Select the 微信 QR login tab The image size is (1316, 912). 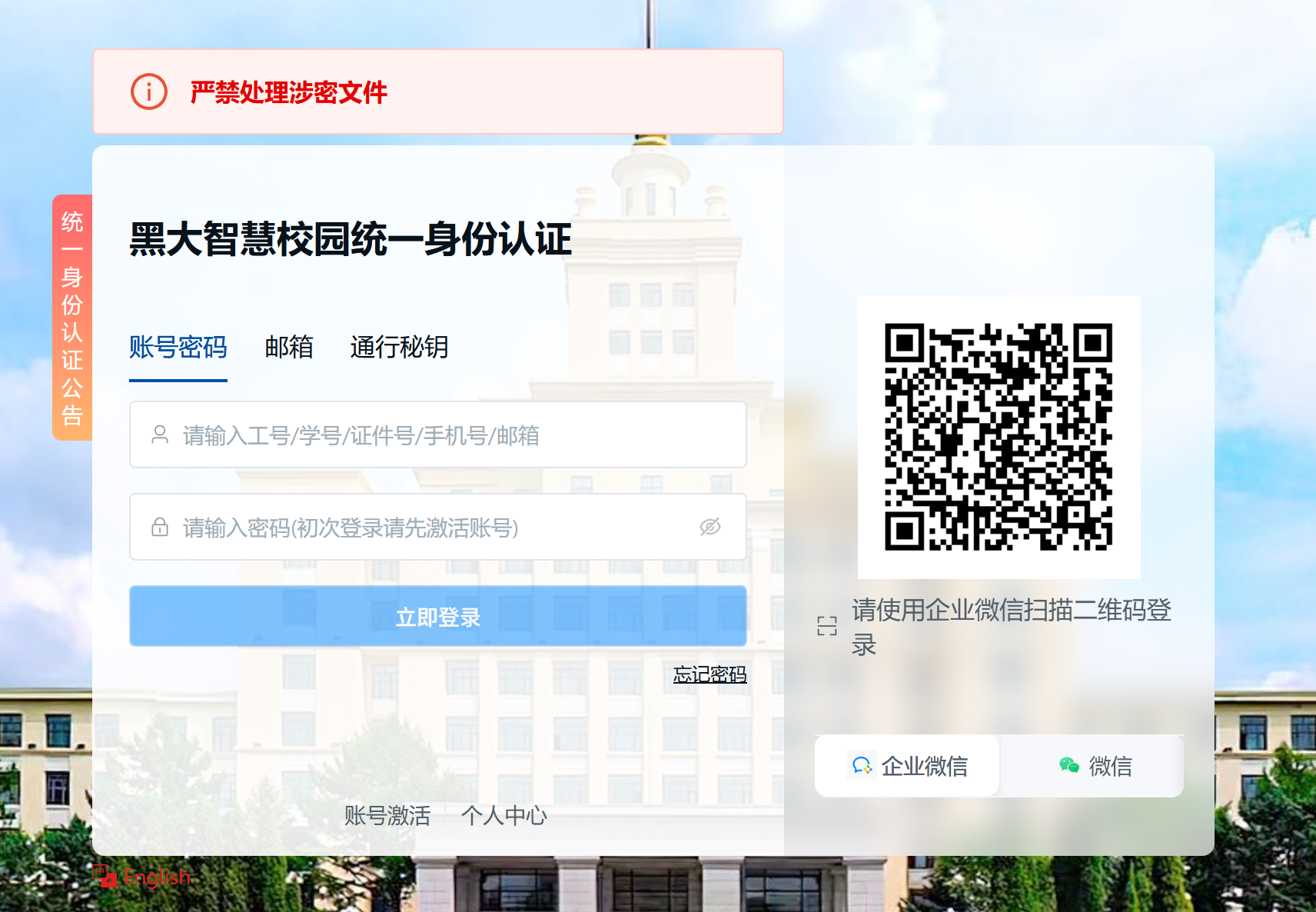[x=1092, y=766]
